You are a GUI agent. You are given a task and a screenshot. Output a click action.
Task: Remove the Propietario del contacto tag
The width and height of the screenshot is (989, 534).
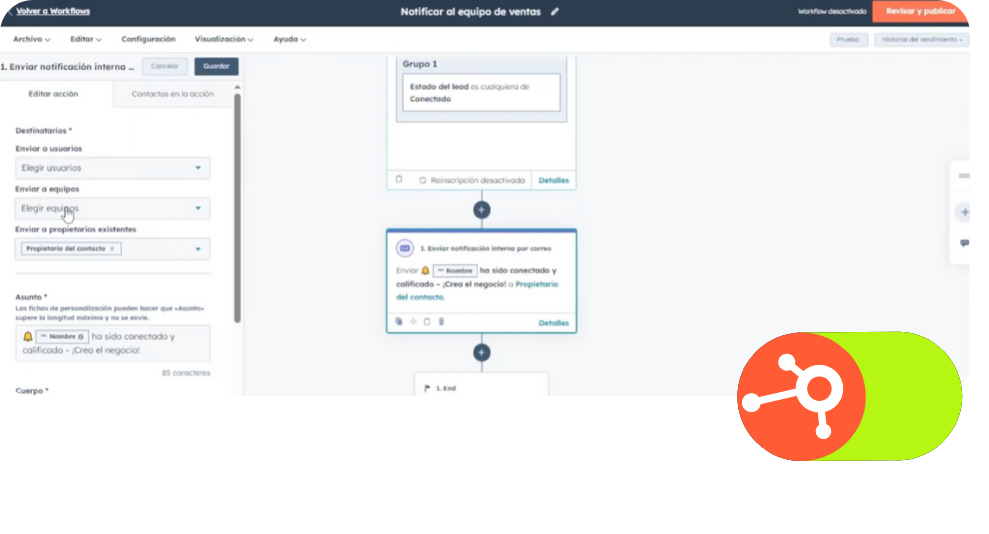[112, 248]
